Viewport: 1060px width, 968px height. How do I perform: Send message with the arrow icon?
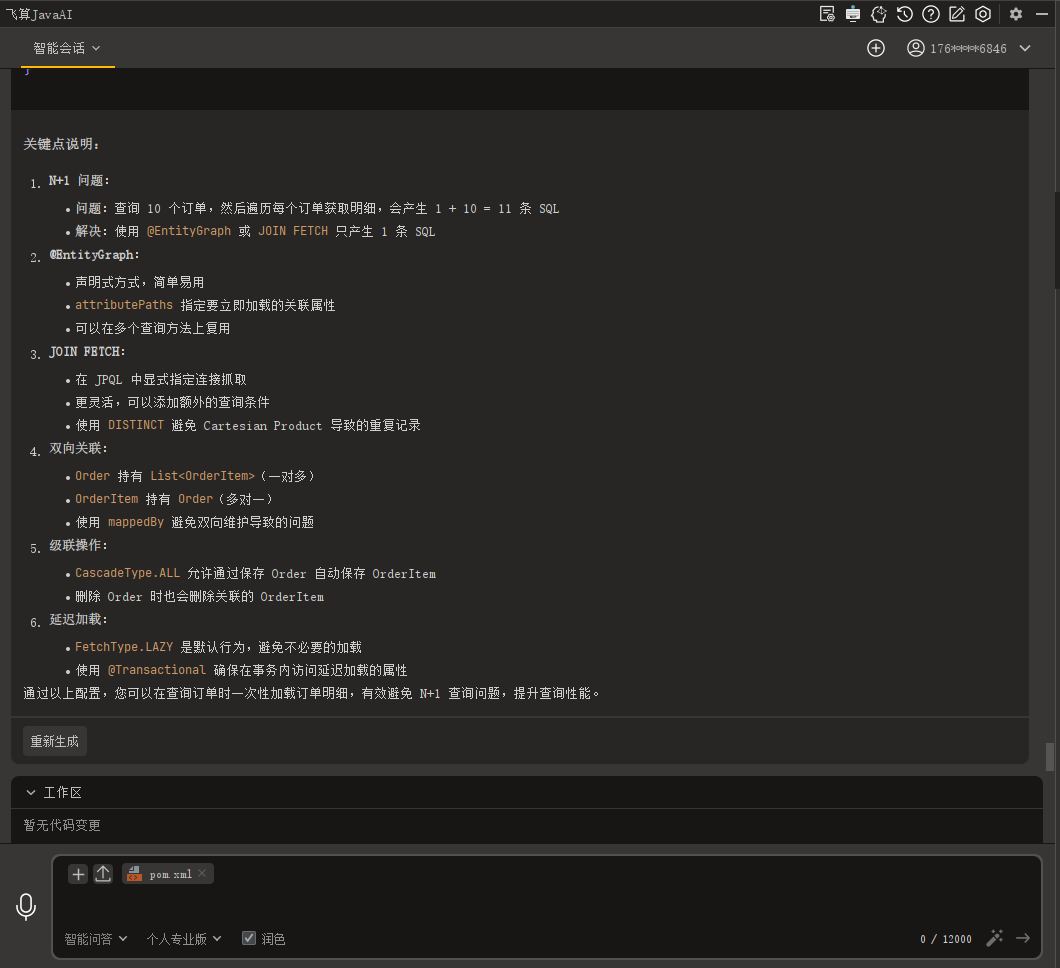1023,938
